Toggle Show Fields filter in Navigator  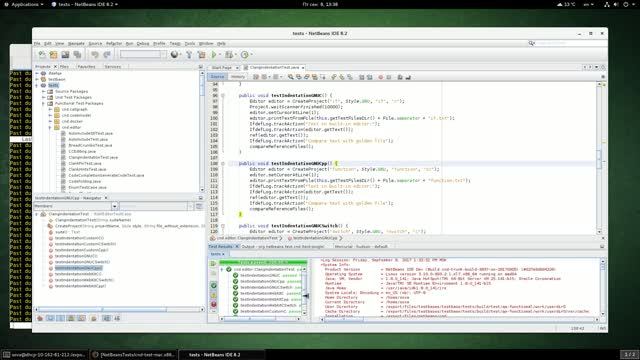pos(51,318)
